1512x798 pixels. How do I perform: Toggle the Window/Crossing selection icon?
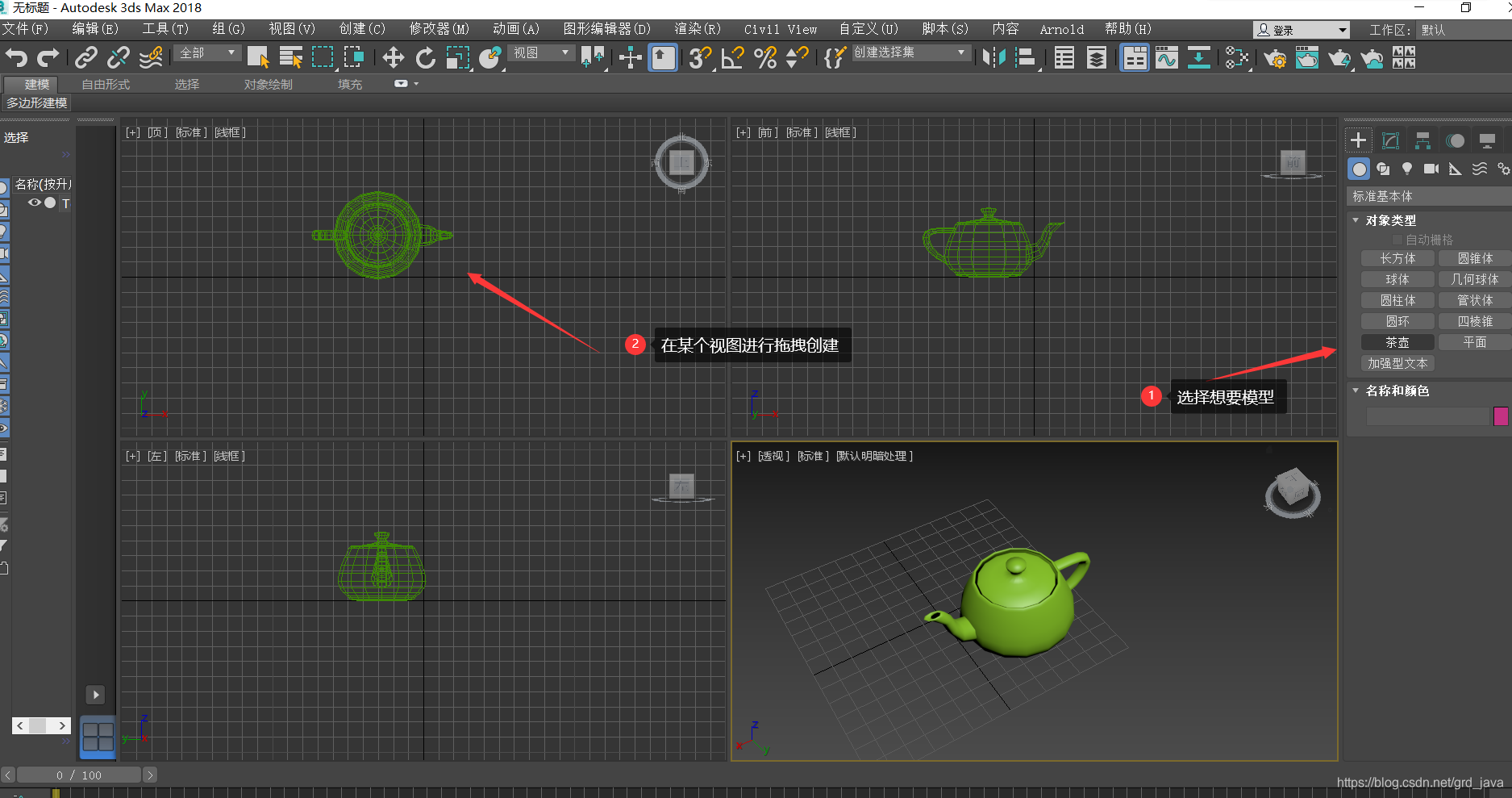point(354,58)
